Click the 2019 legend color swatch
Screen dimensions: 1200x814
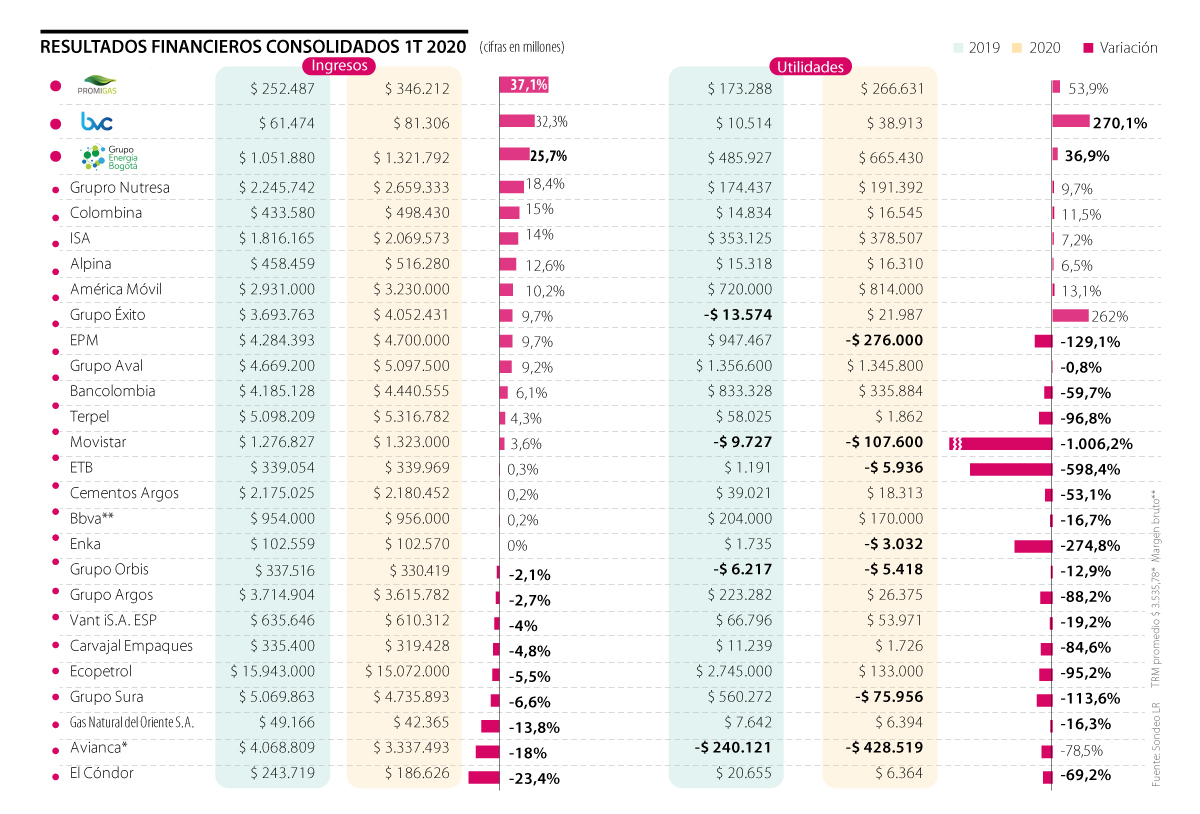[x=960, y=47]
